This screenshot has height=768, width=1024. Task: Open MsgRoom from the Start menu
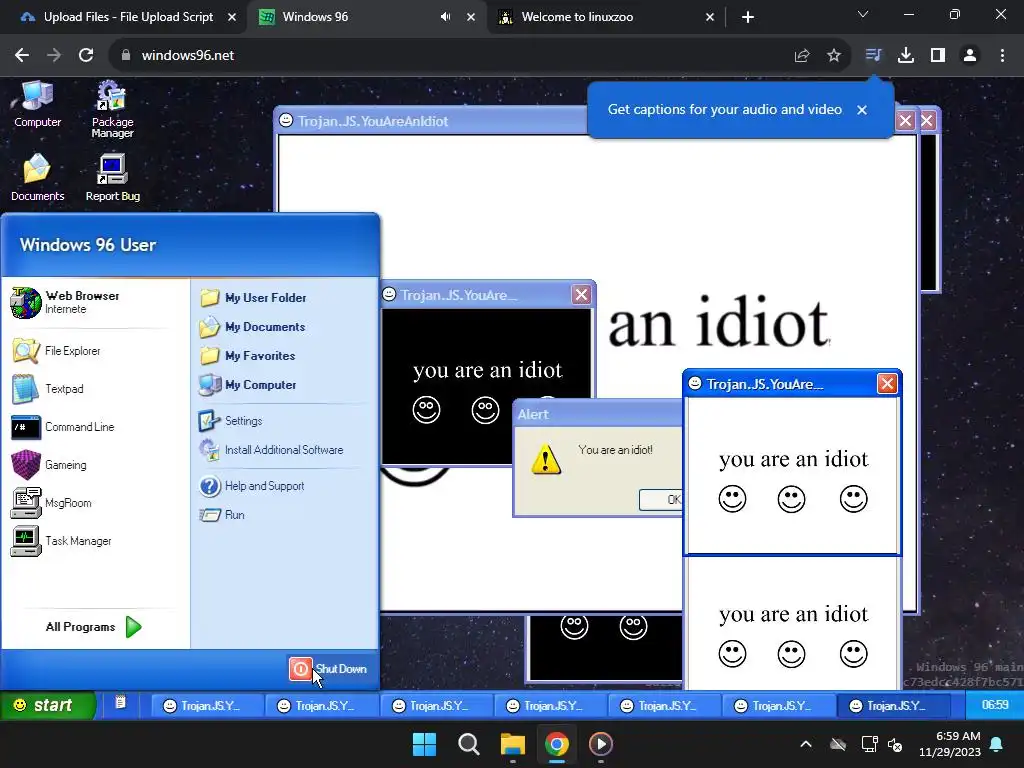coord(52,503)
